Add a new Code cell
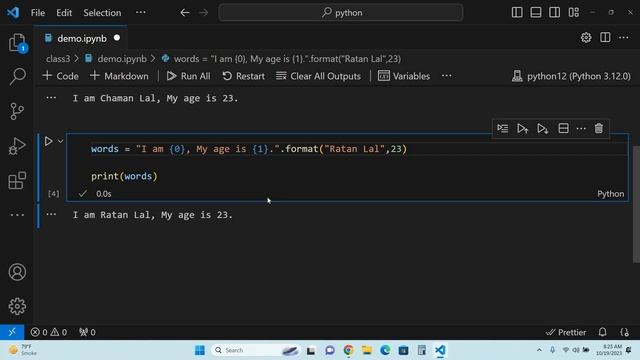This screenshot has width=640, height=360. pos(60,76)
